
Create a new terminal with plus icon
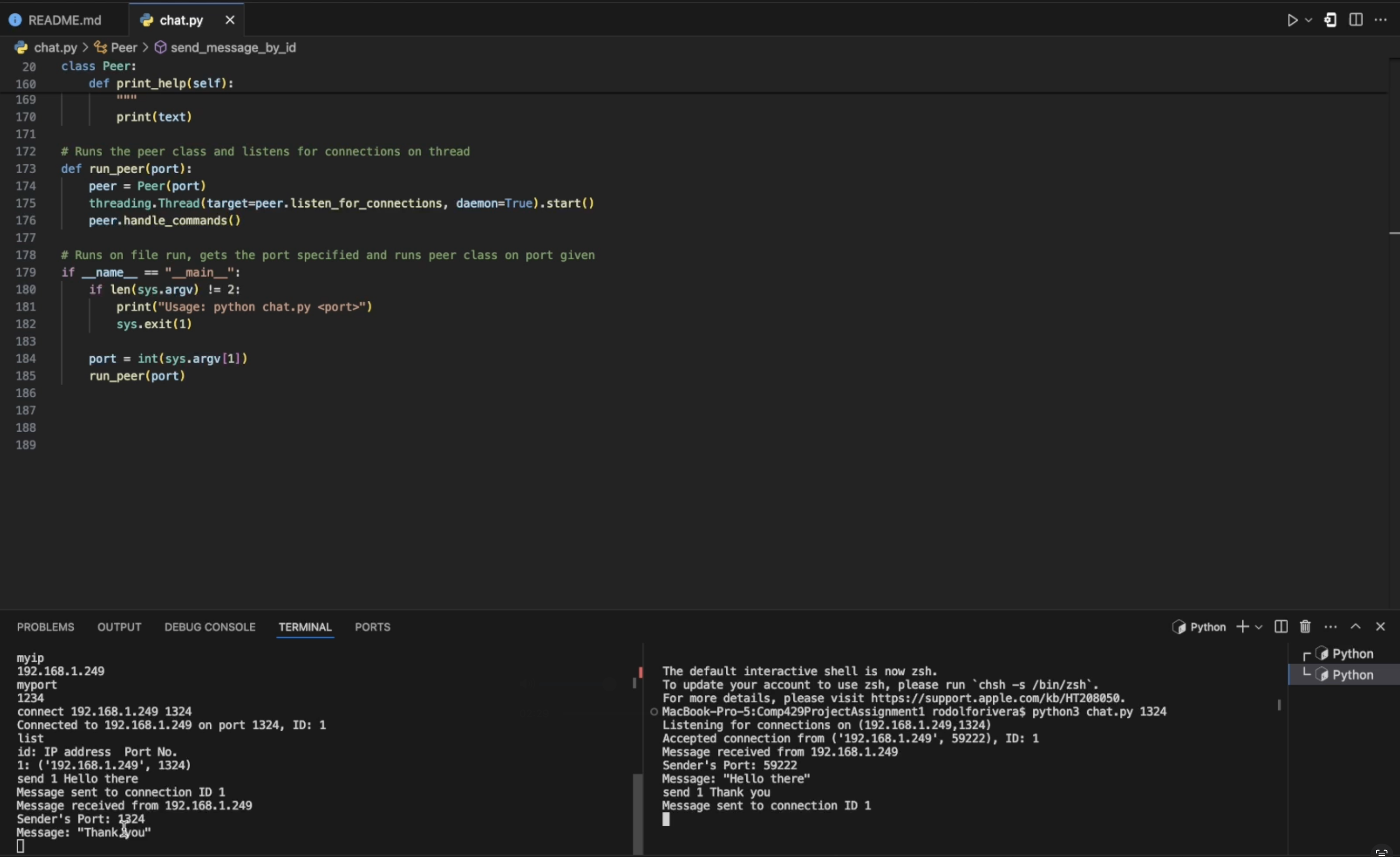pos(1243,627)
